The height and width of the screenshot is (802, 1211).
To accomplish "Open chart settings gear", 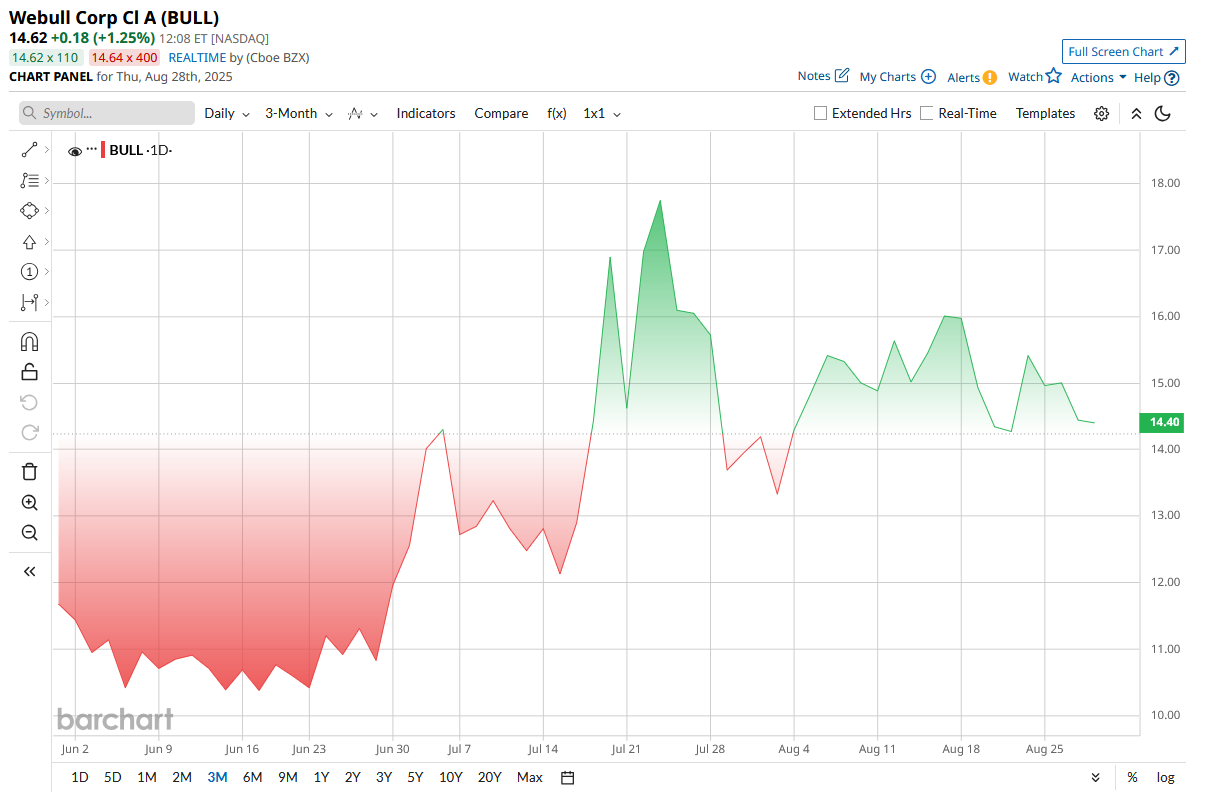I will pos(1101,114).
